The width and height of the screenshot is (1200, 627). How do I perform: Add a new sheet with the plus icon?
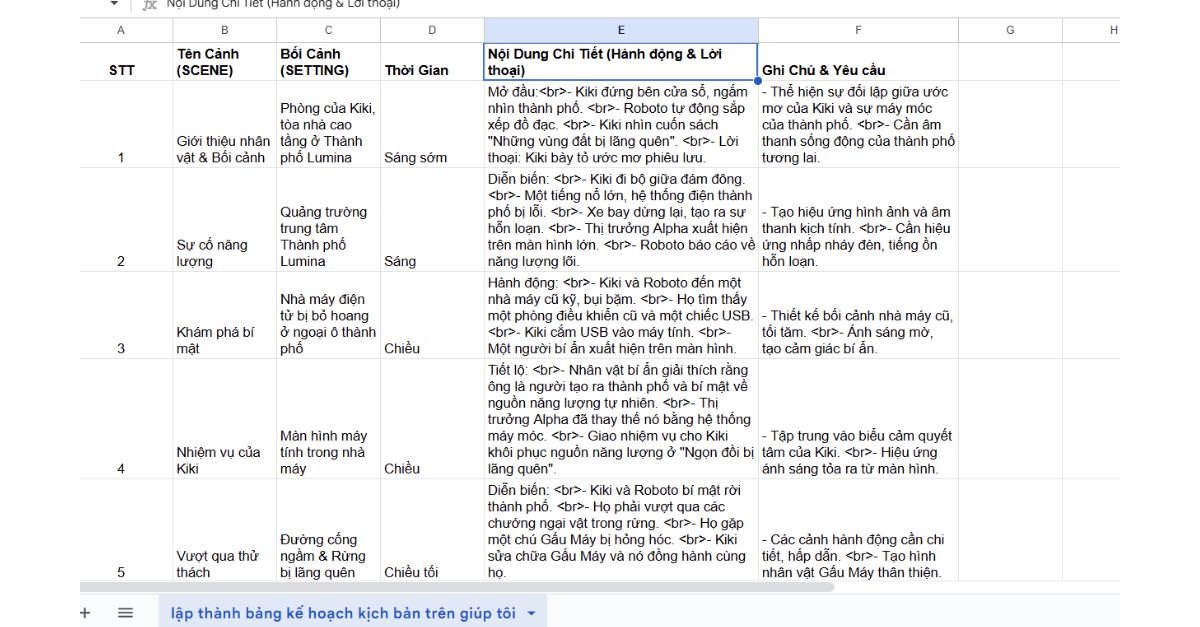85,613
